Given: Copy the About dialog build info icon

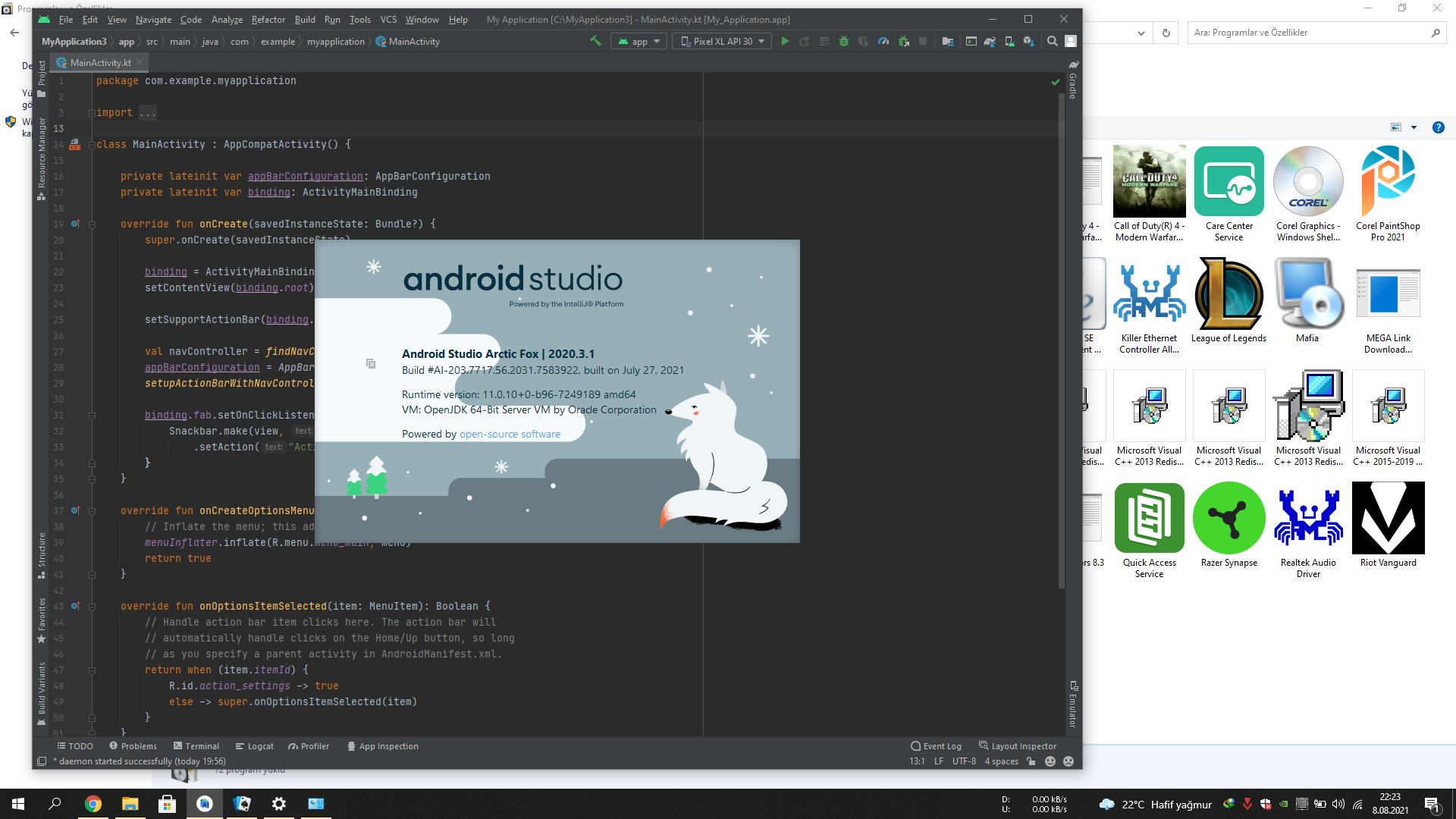Looking at the screenshot, I should (371, 364).
